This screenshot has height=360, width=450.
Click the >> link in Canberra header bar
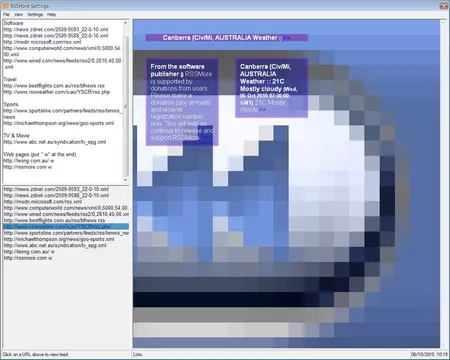tap(287, 38)
